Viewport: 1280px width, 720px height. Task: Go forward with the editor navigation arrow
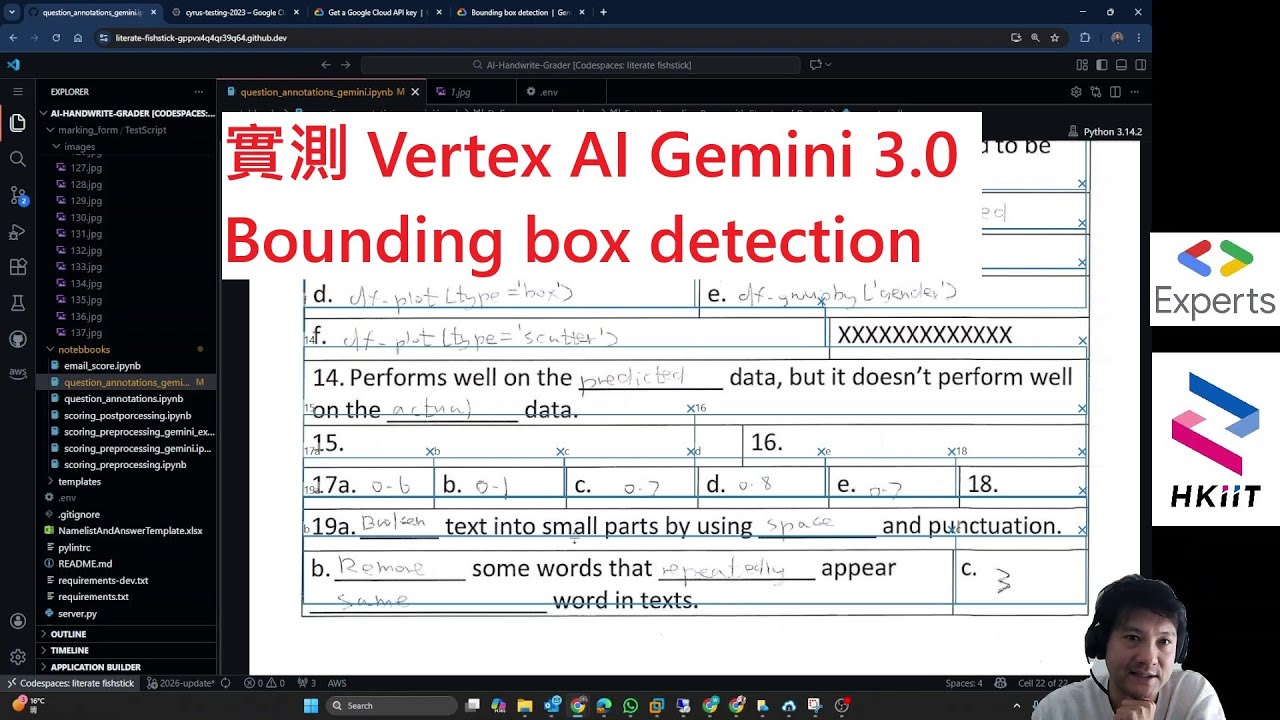coord(346,65)
